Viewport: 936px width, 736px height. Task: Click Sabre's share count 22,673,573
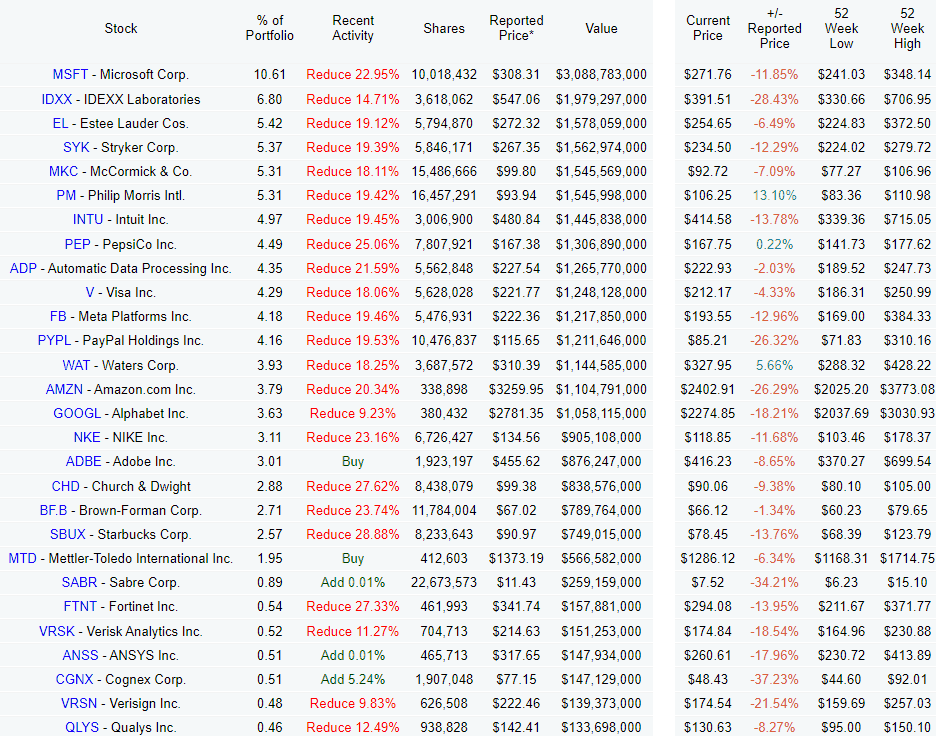click(444, 583)
